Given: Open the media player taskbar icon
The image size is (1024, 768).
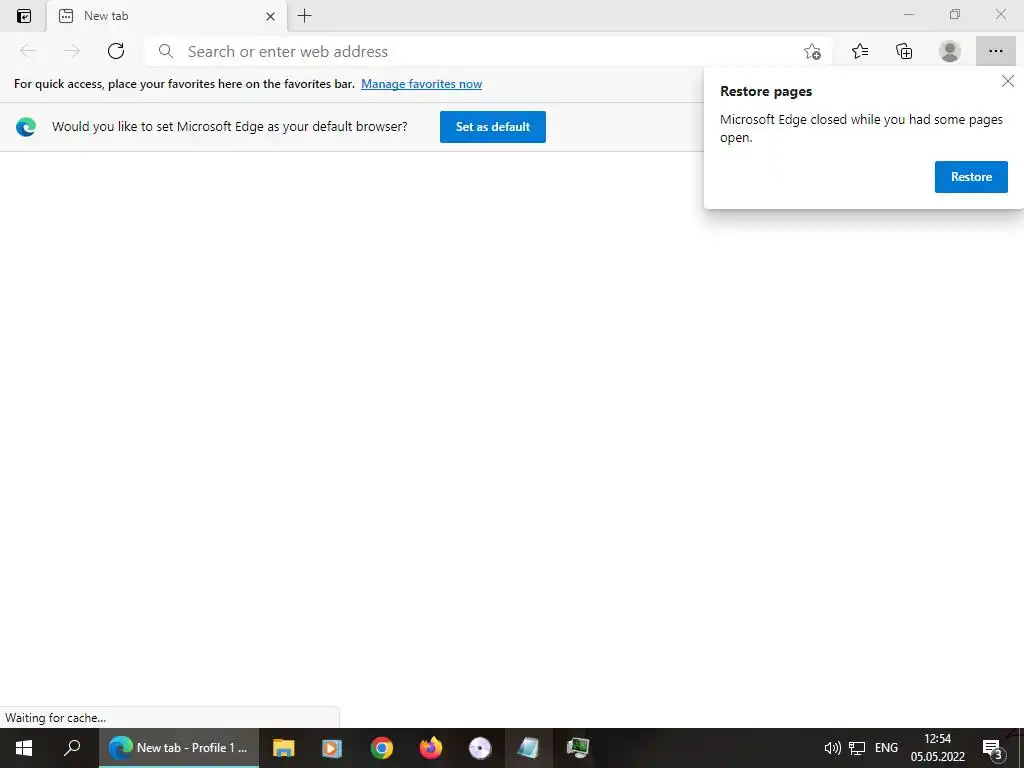Looking at the screenshot, I should pos(332,748).
